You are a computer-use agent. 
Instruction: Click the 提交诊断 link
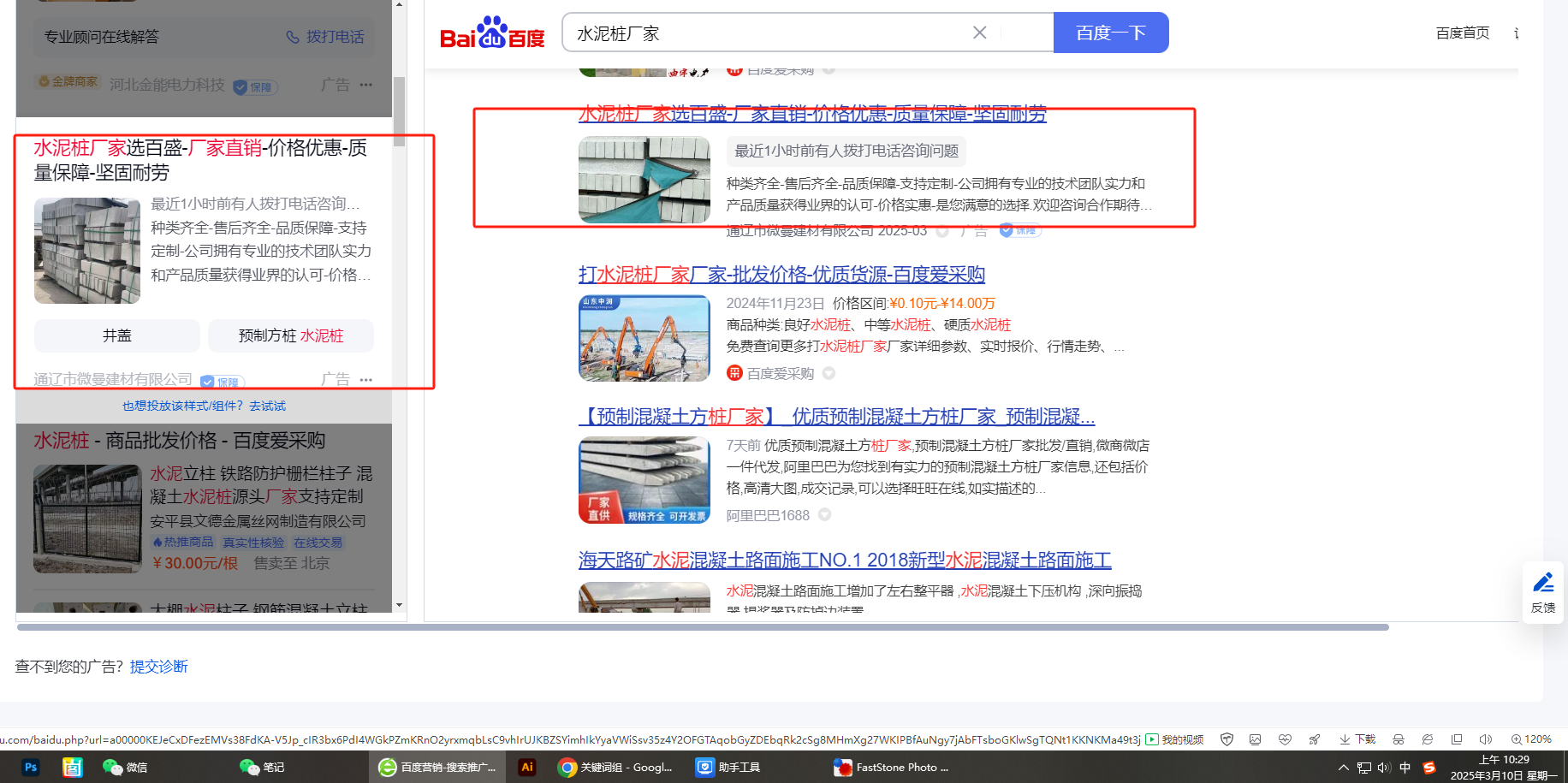tap(158, 667)
